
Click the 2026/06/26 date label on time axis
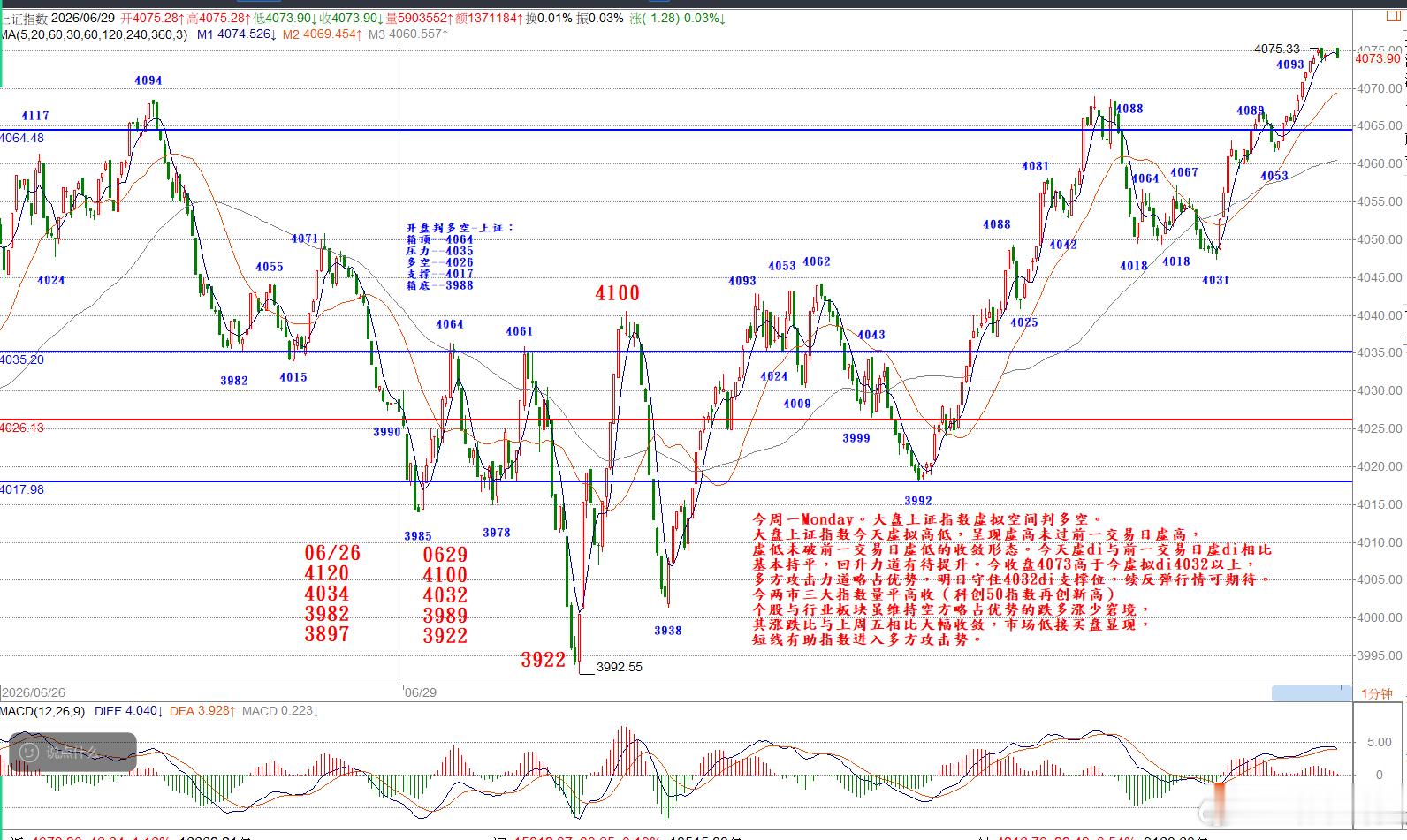click(34, 693)
